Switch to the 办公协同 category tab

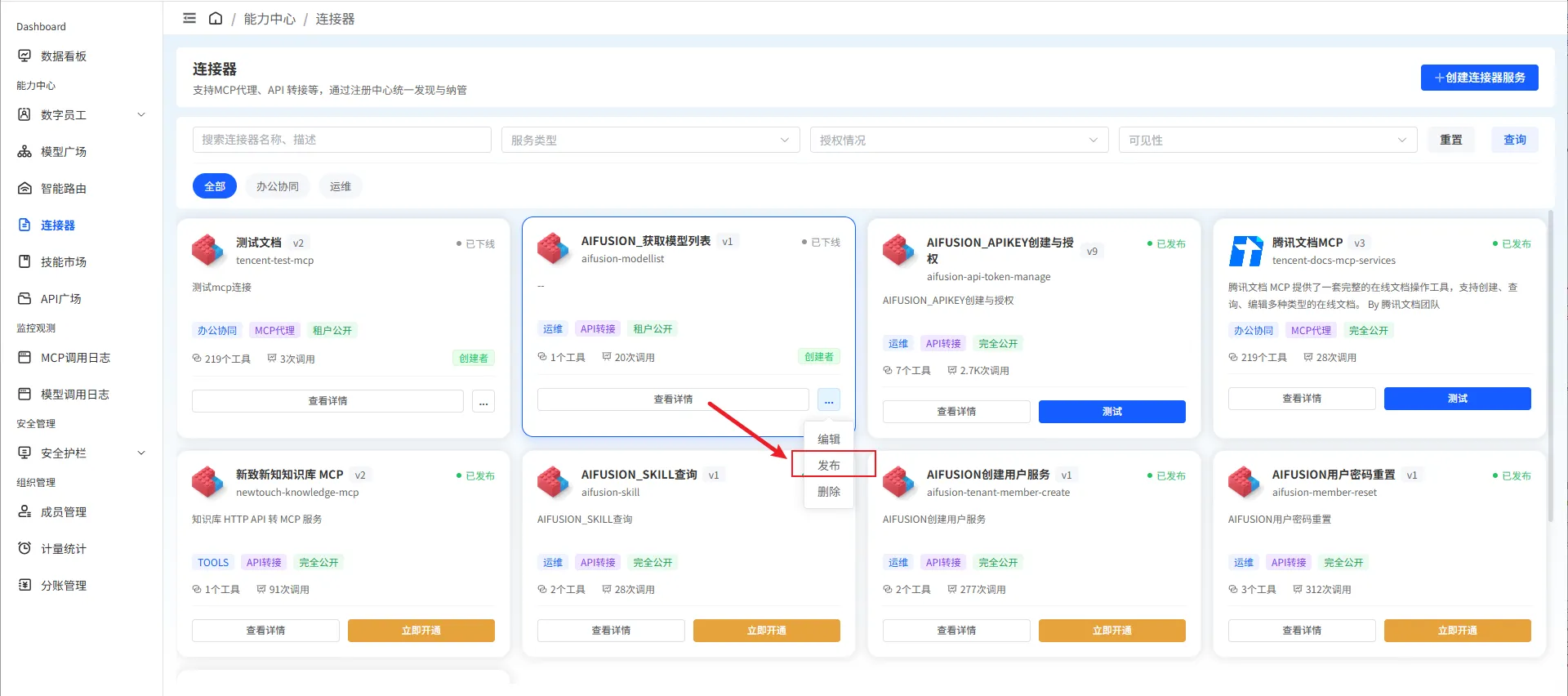[x=278, y=186]
